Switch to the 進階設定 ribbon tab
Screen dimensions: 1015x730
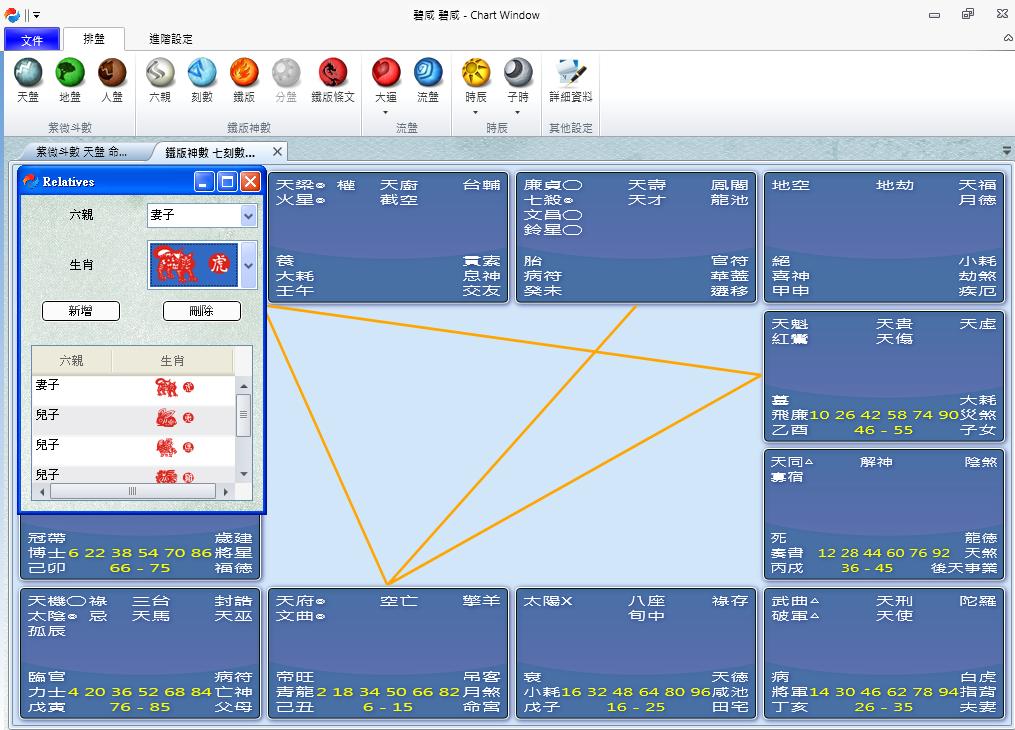click(x=170, y=39)
